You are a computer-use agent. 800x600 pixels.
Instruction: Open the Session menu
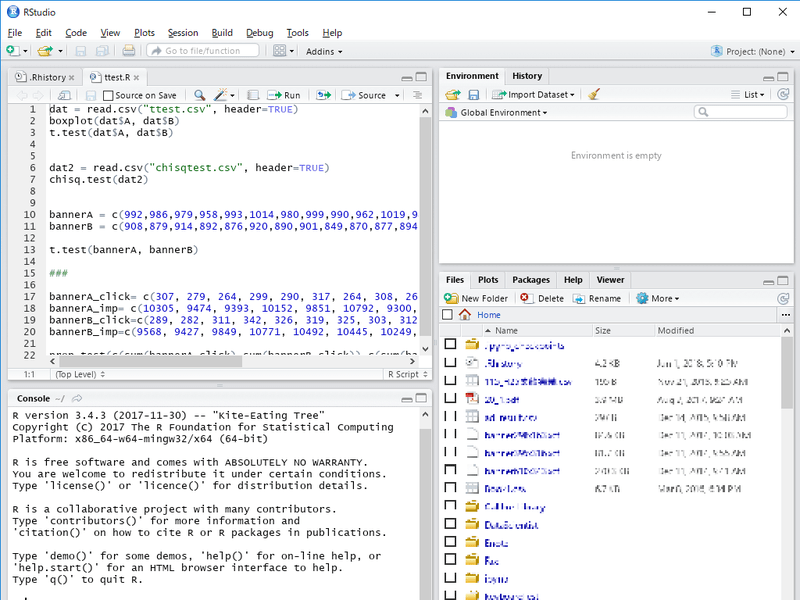(x=182, y=33)
